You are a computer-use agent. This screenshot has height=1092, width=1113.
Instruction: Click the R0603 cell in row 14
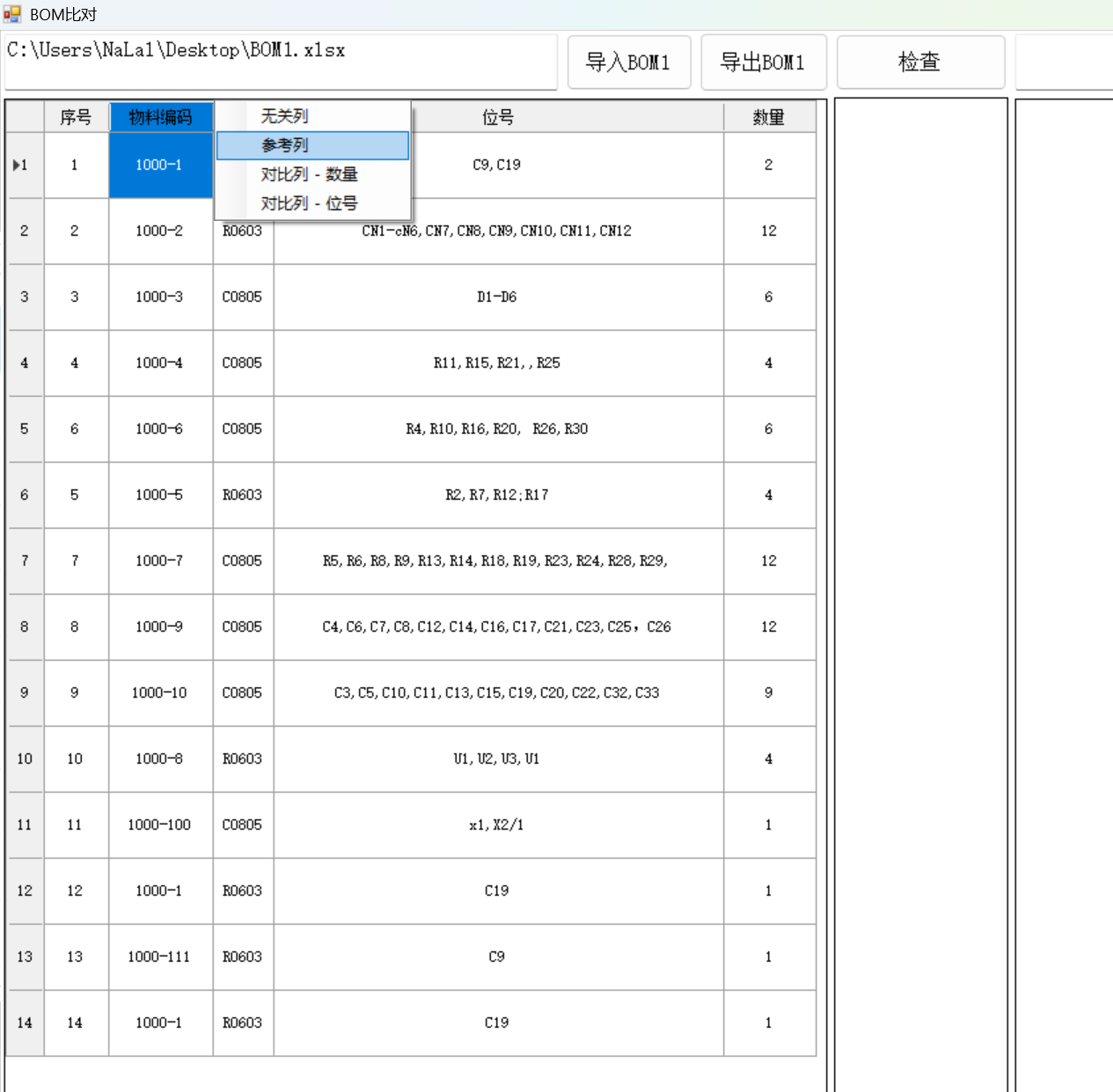click(243, 1023)
